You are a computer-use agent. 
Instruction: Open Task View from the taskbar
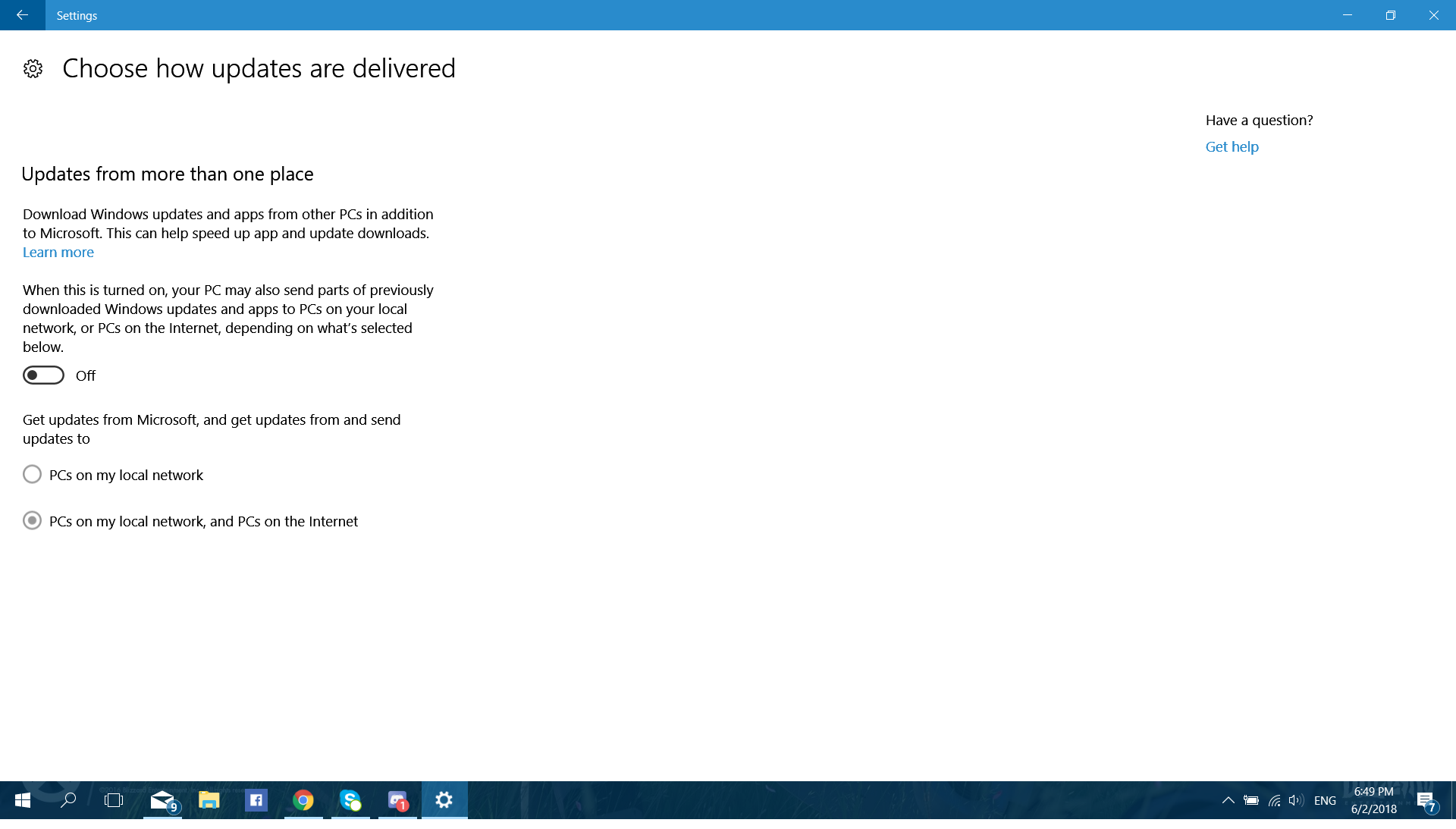coord(114,800)
